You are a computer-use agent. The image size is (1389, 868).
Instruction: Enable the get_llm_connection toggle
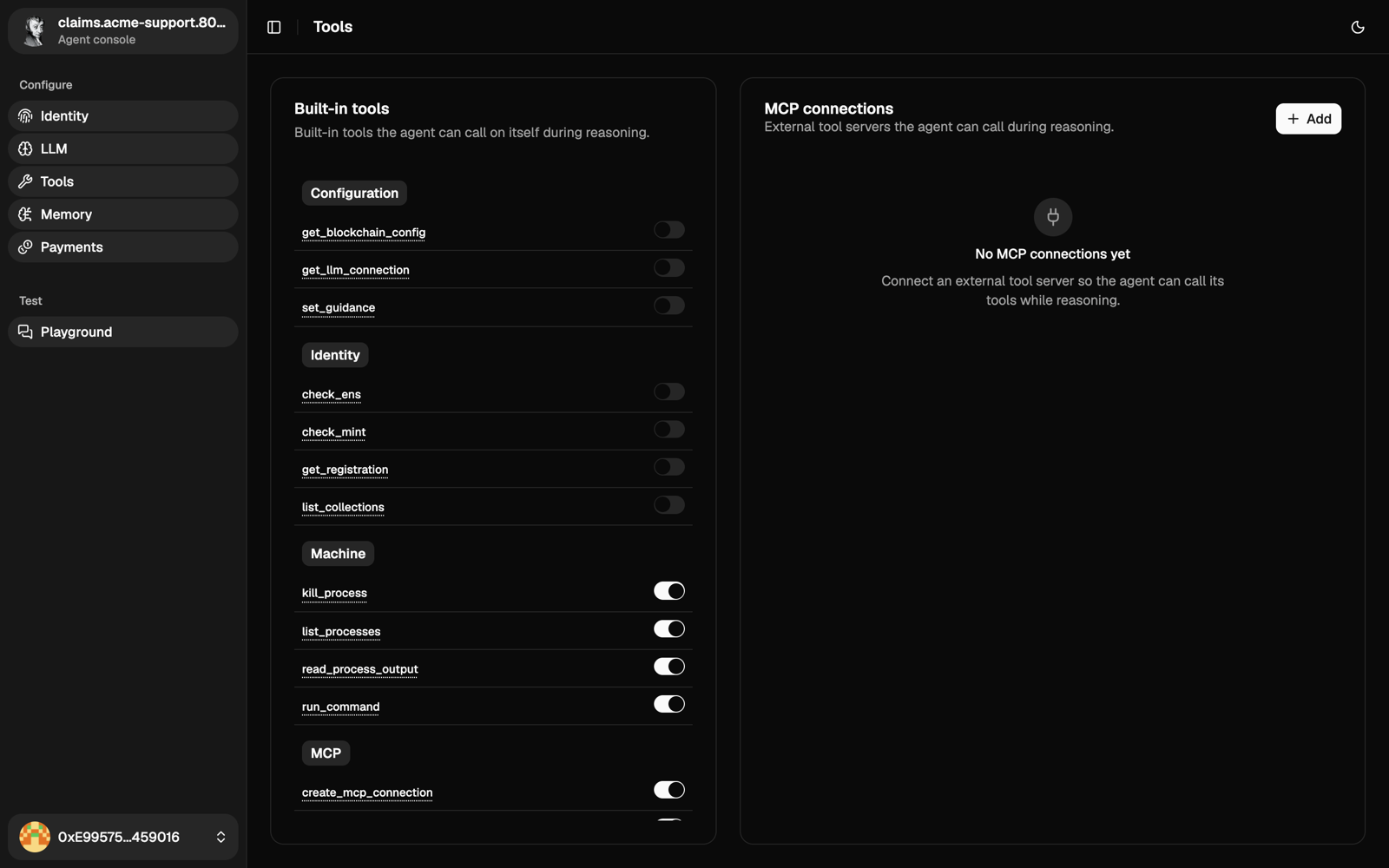(669, 267)
